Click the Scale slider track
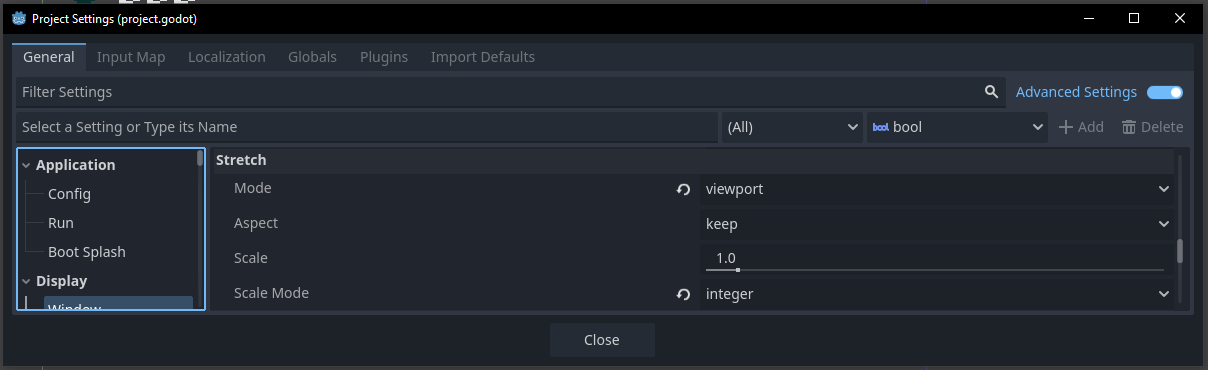The width and height of the screenshot is (1208, 370). point(934,269)
